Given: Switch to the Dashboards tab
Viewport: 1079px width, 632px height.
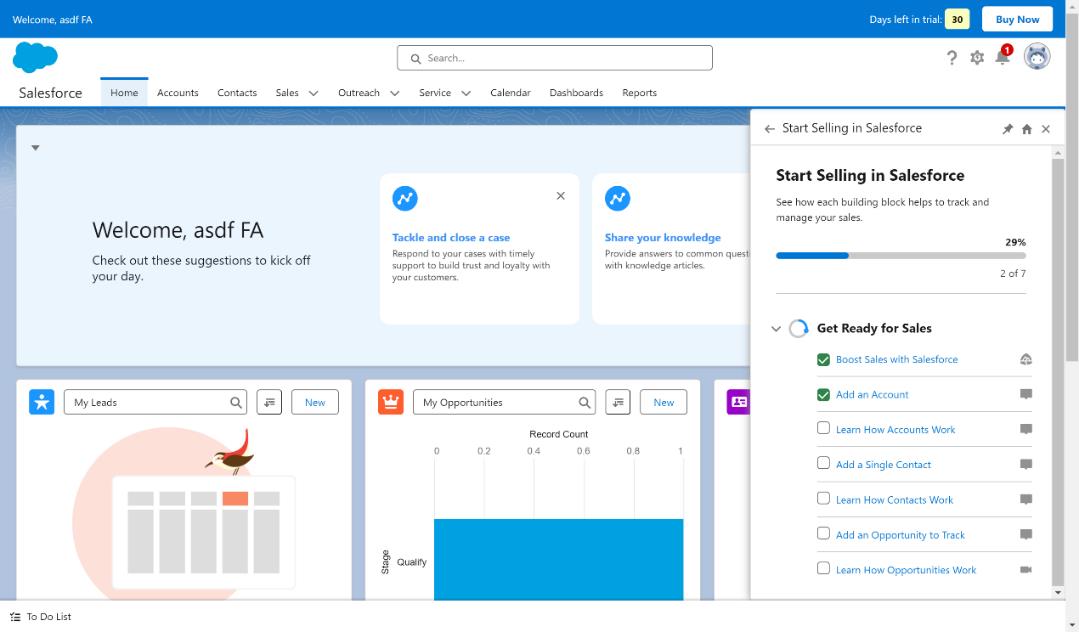Looking at the screenshot, I should click(576, 93).
